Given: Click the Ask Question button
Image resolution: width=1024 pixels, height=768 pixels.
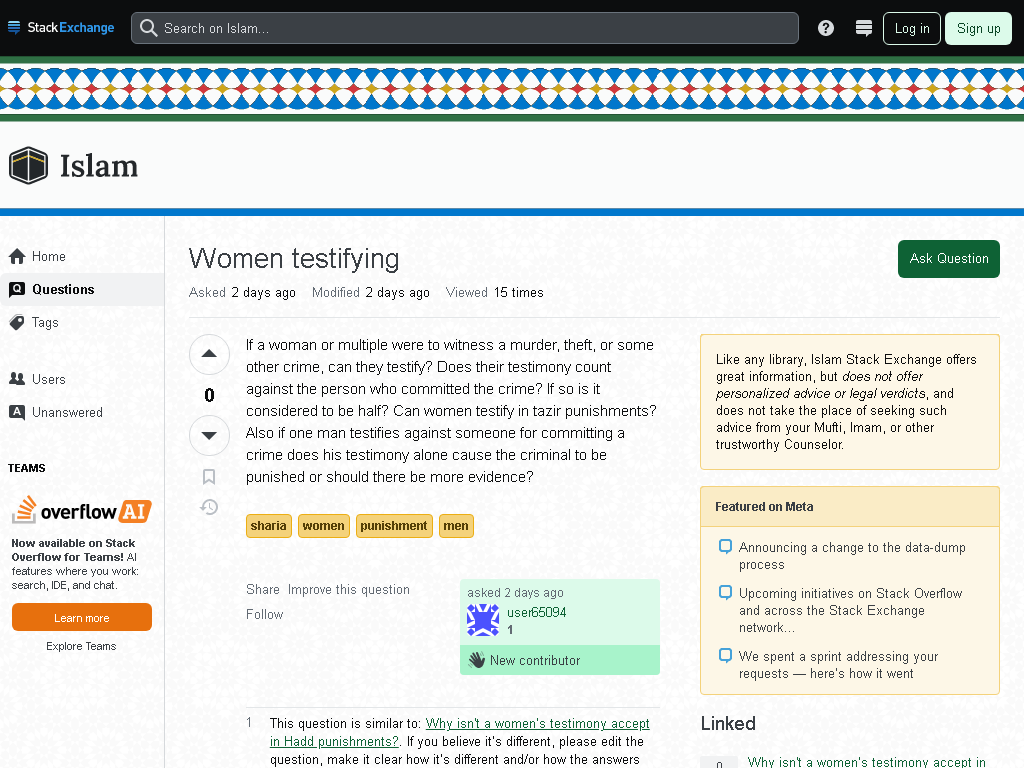Looking at the screenshot, I should click(x=948, y=259).
